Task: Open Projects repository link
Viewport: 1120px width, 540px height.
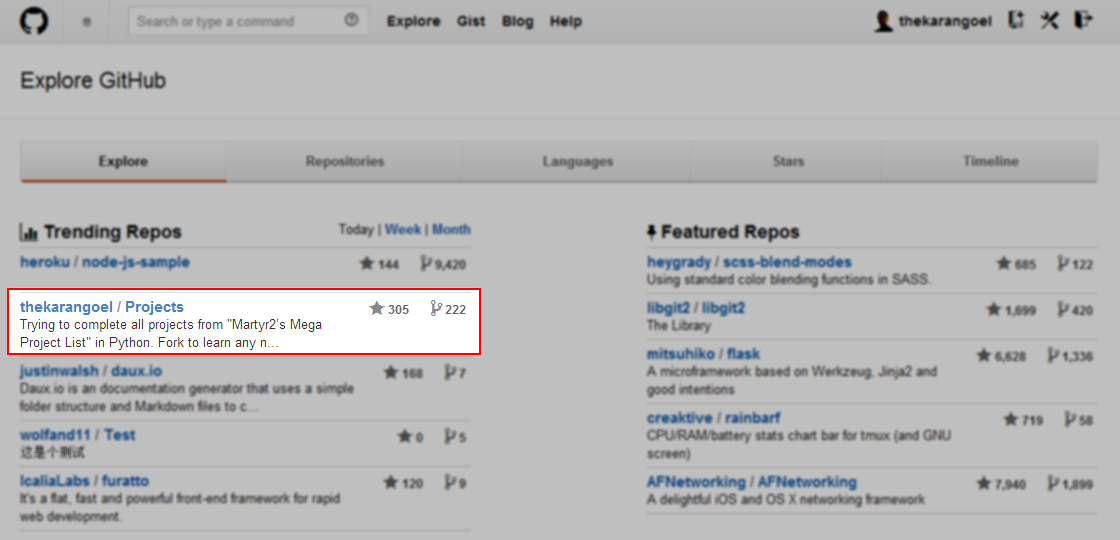Action: pyautogui.click(x=154, y=307)
